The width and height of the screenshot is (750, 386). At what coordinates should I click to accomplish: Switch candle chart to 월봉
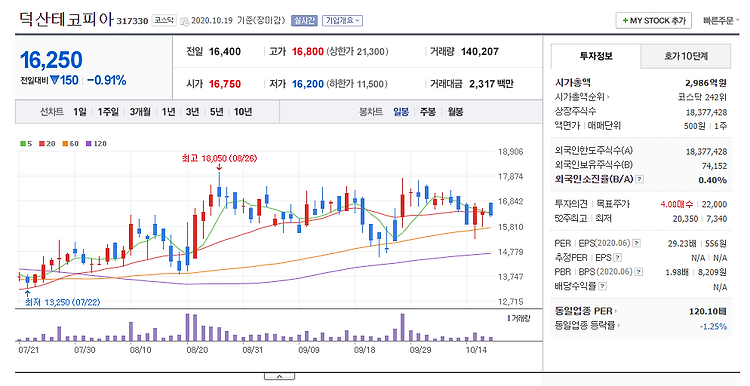(x=455, y=112)
